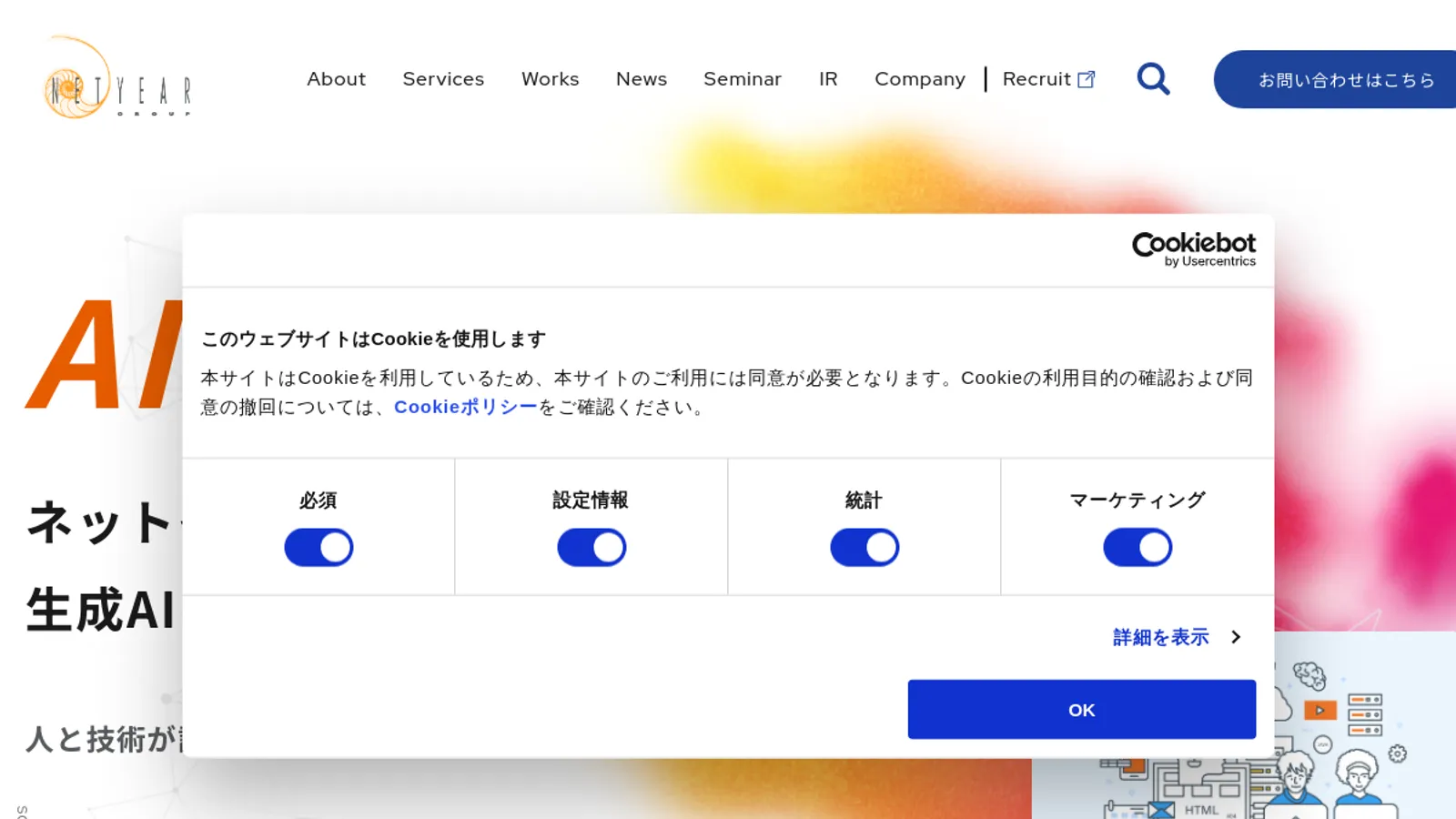
Task: Open the News section
Action: click(642, 79)
